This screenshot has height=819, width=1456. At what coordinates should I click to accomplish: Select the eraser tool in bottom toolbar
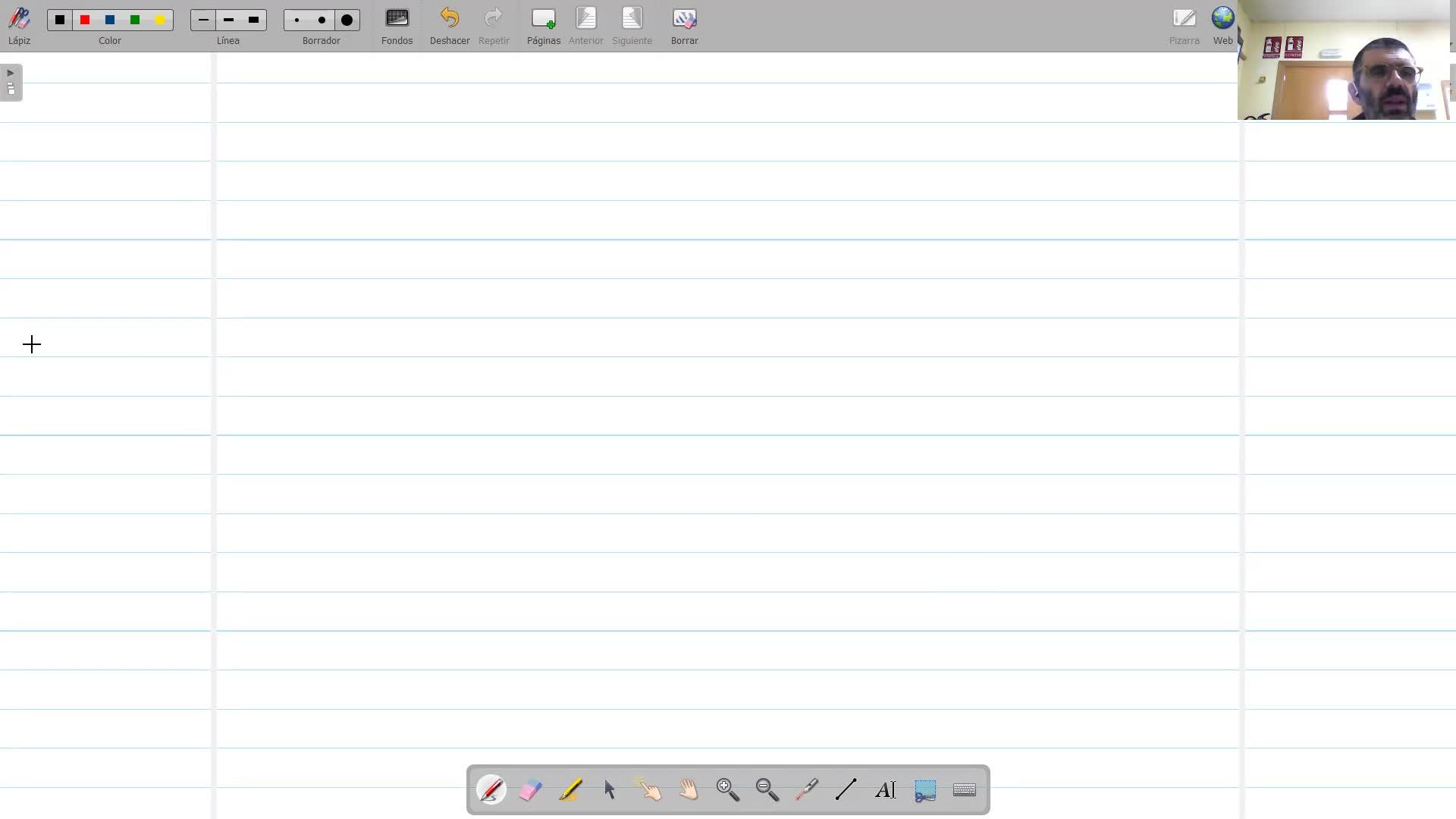click(x=530, y=790)
